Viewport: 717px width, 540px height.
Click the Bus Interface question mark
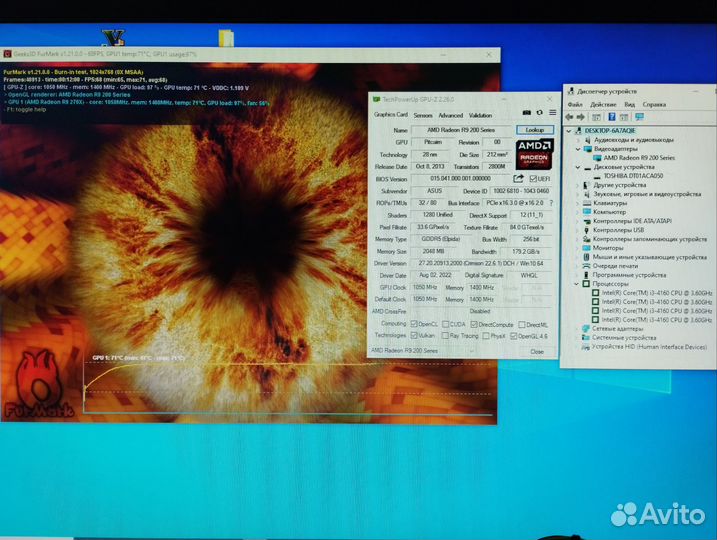click(x=551, y=203)
